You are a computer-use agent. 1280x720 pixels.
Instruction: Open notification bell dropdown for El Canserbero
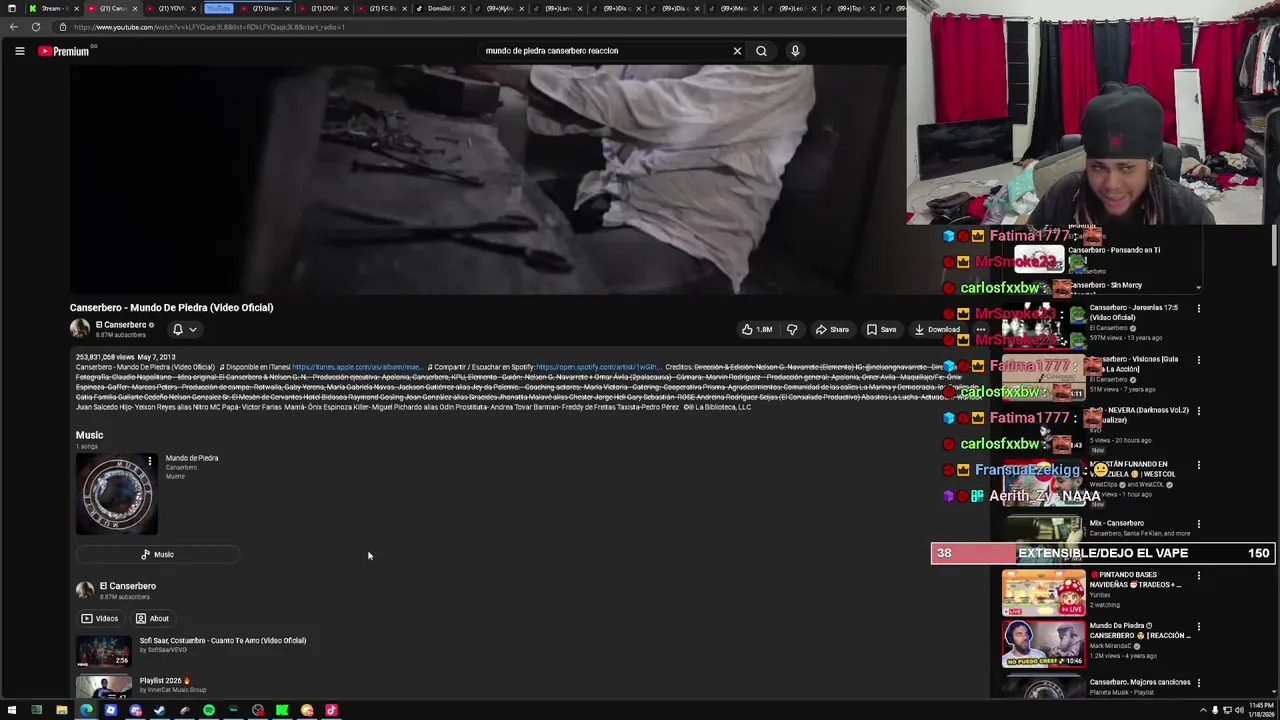[185, 329]
